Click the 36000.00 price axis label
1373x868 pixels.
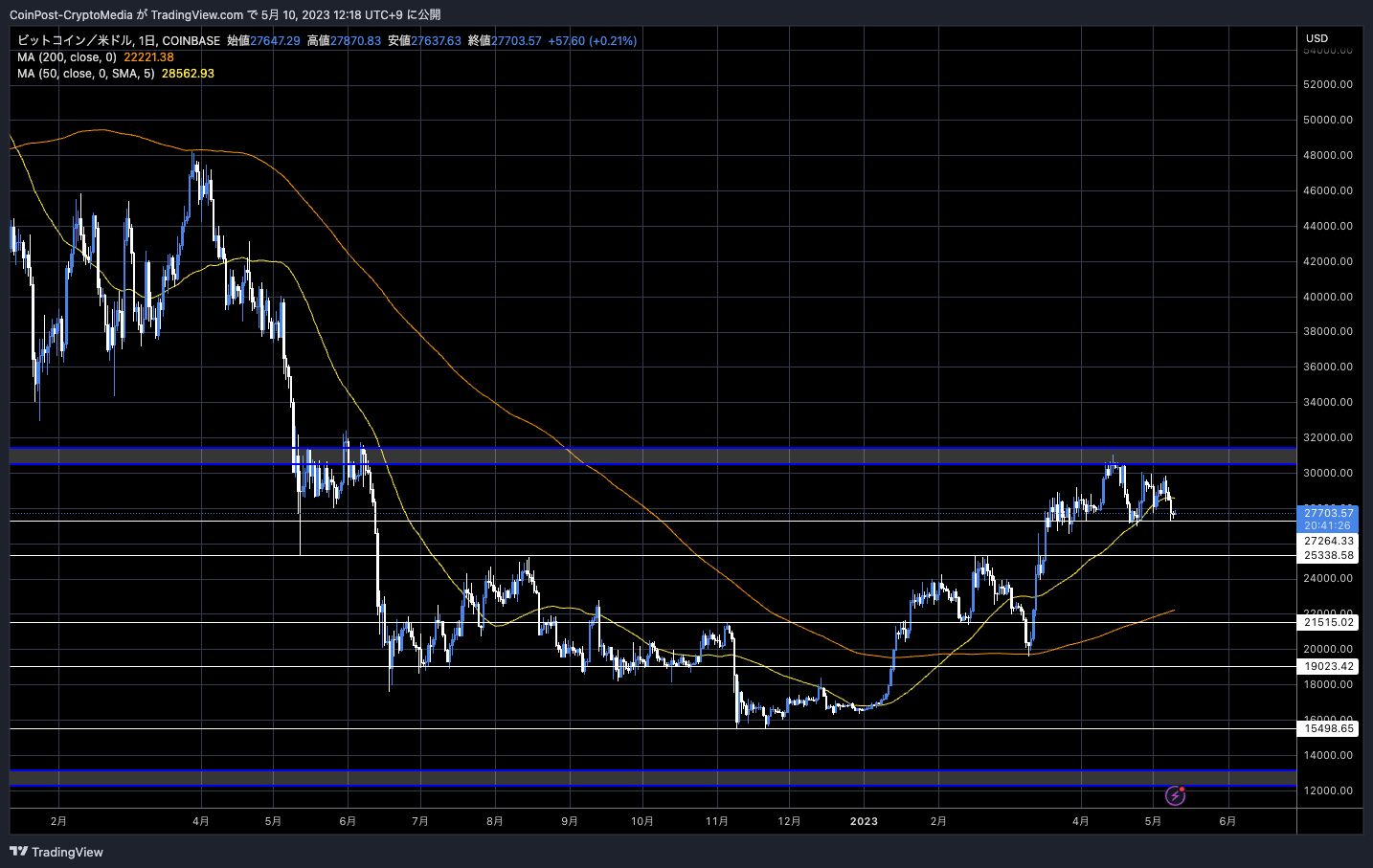point(1328,367)
